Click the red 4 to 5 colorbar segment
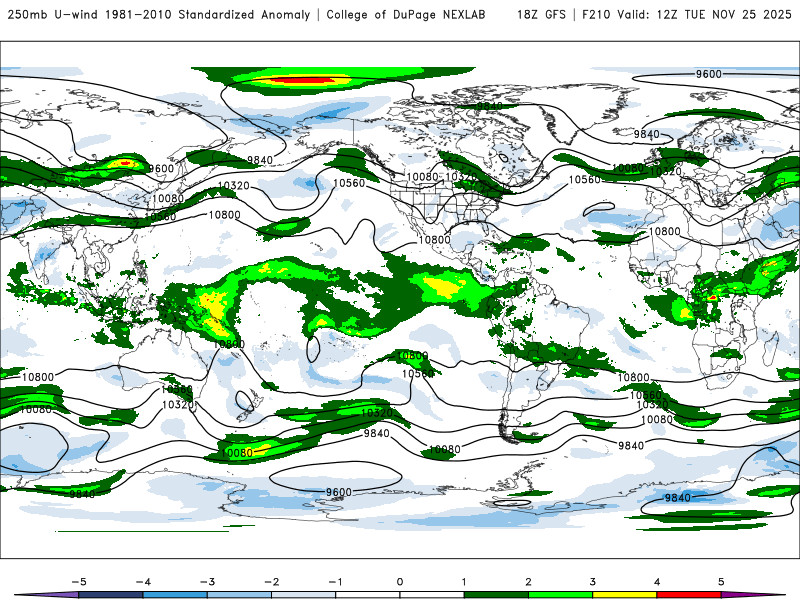This screenshot has height=600, width=800. [x=689, y=595]
